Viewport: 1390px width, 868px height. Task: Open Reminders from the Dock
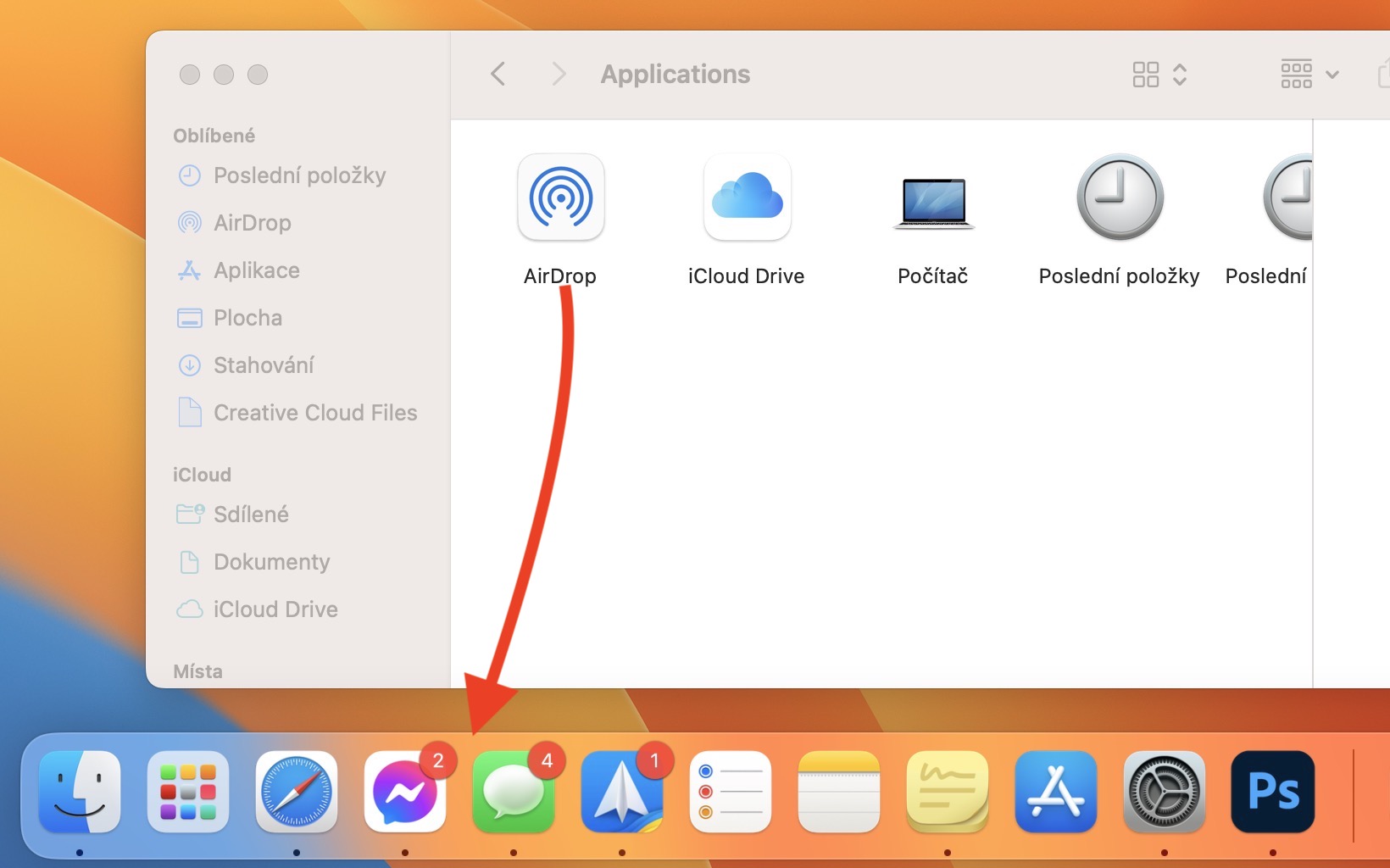731,792
